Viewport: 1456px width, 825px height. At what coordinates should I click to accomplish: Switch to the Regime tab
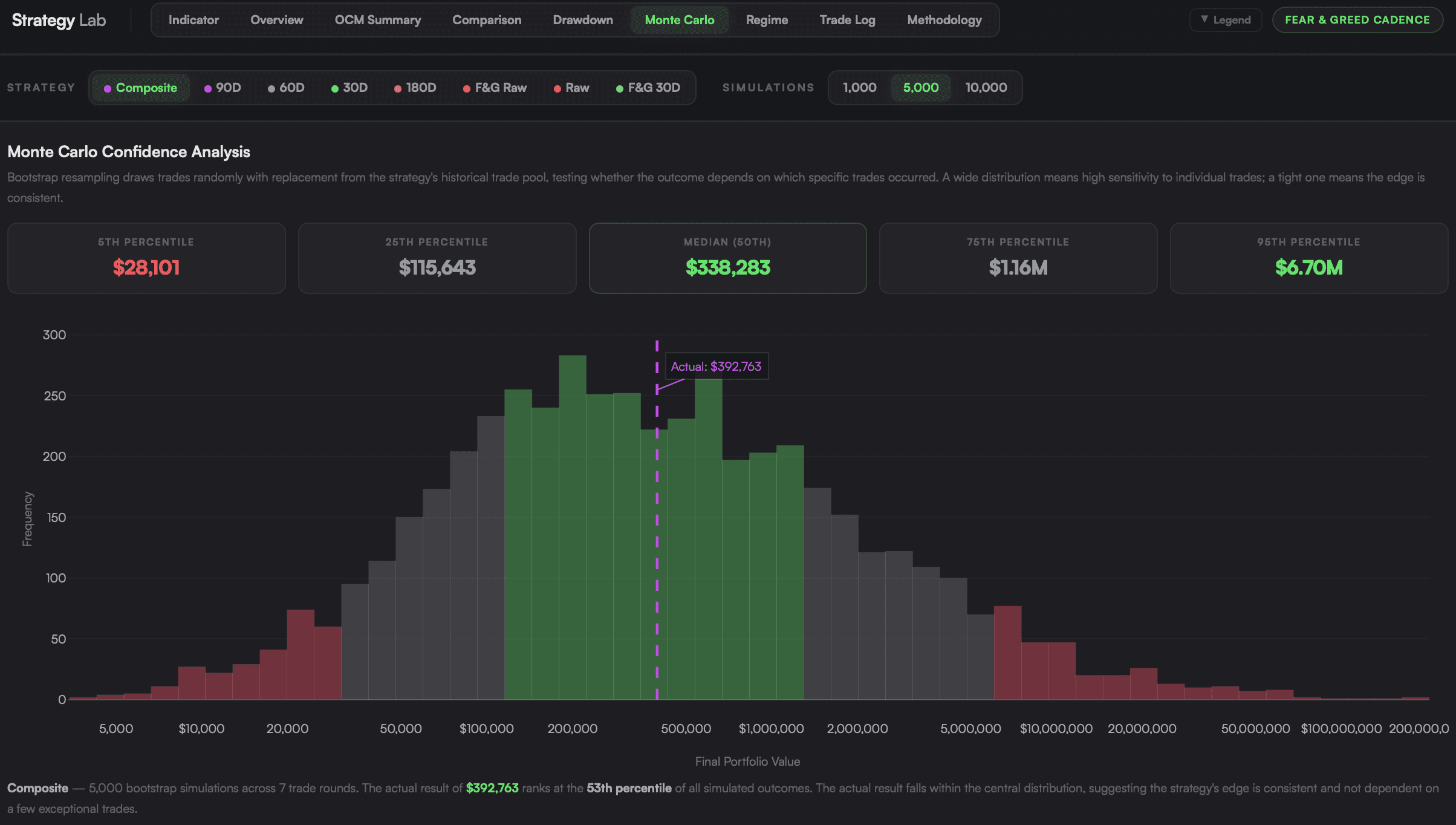tap(767, 20)
